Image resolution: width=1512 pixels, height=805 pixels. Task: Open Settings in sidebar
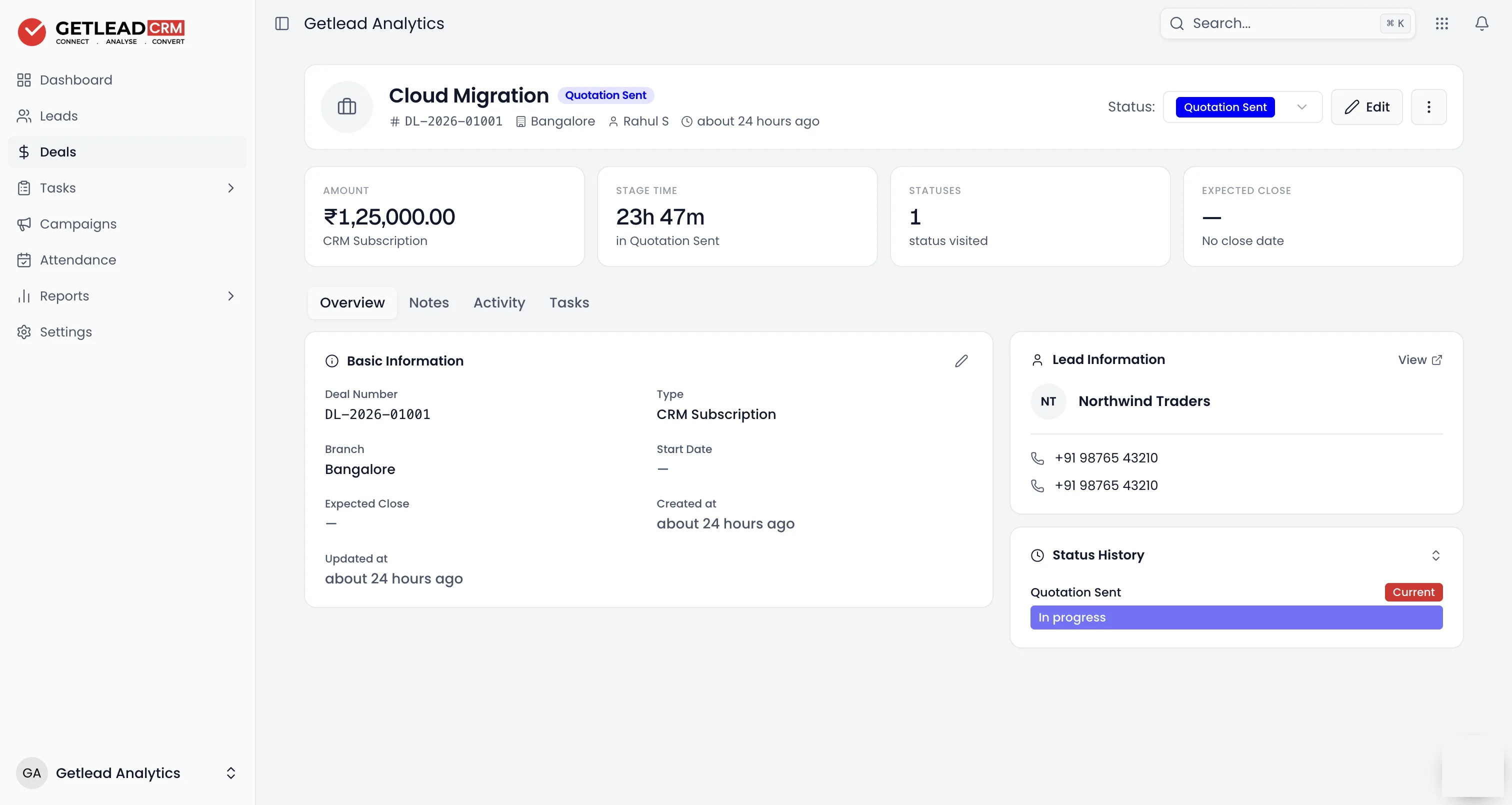point(127,332)
